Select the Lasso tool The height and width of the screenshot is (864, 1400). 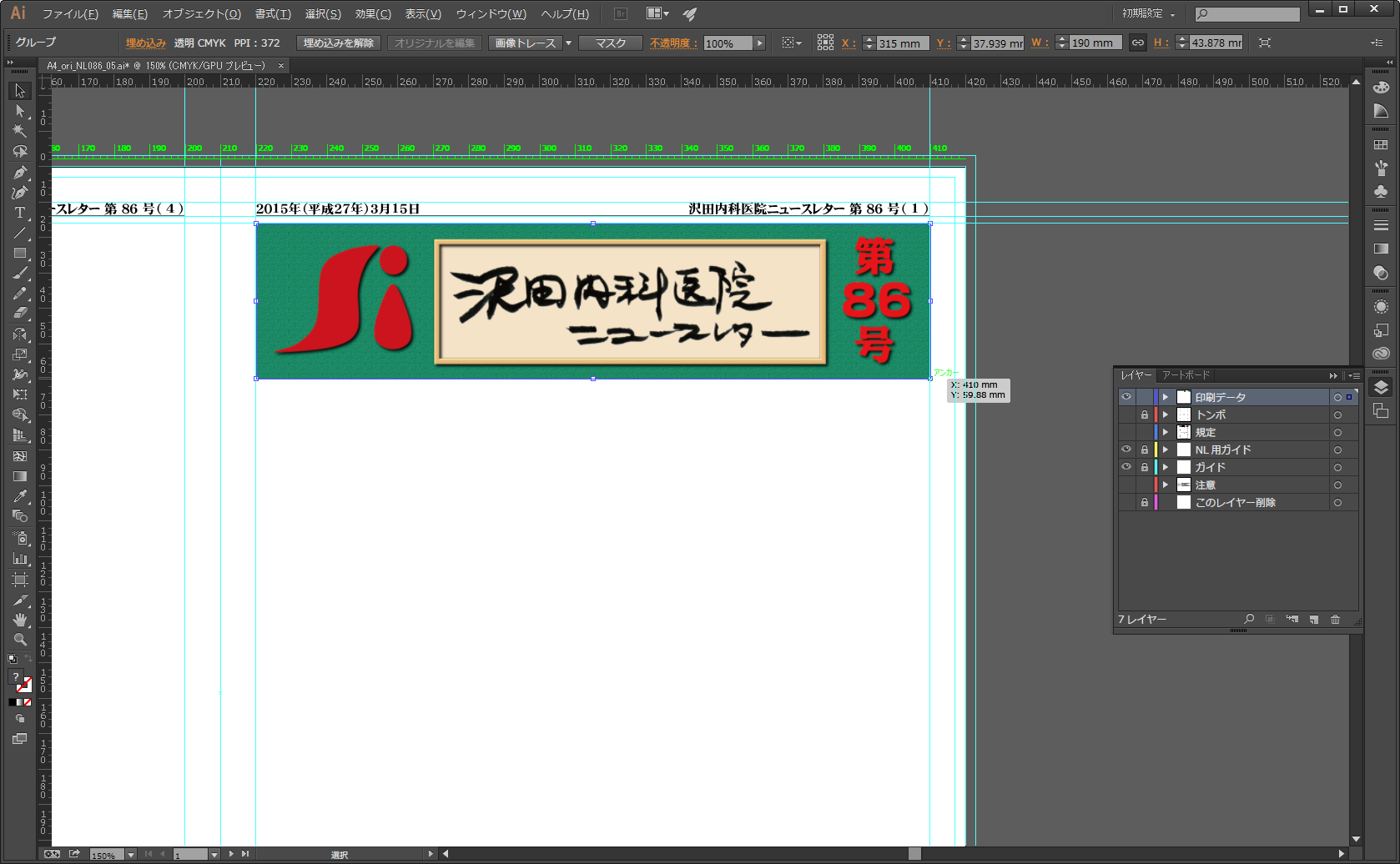pyautogui.click(x=20, y=151)
